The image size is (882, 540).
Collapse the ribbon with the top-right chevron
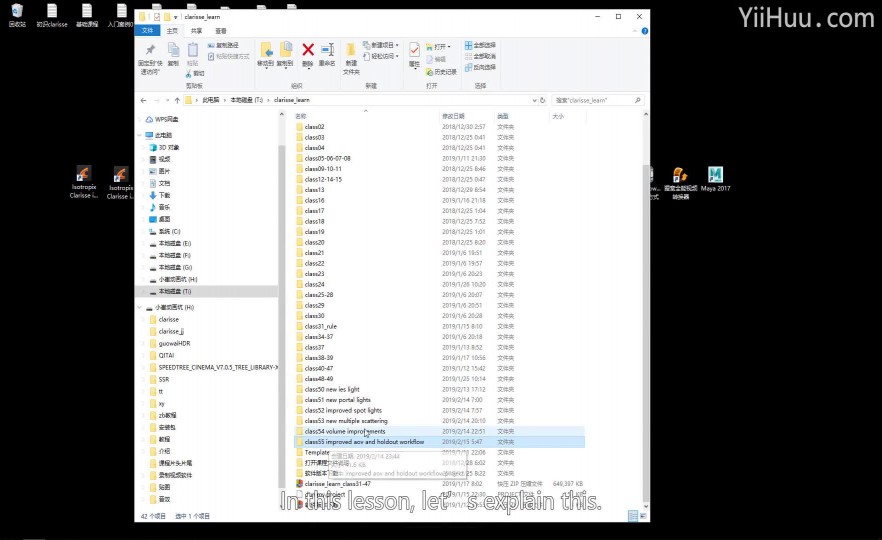[634, 31]
